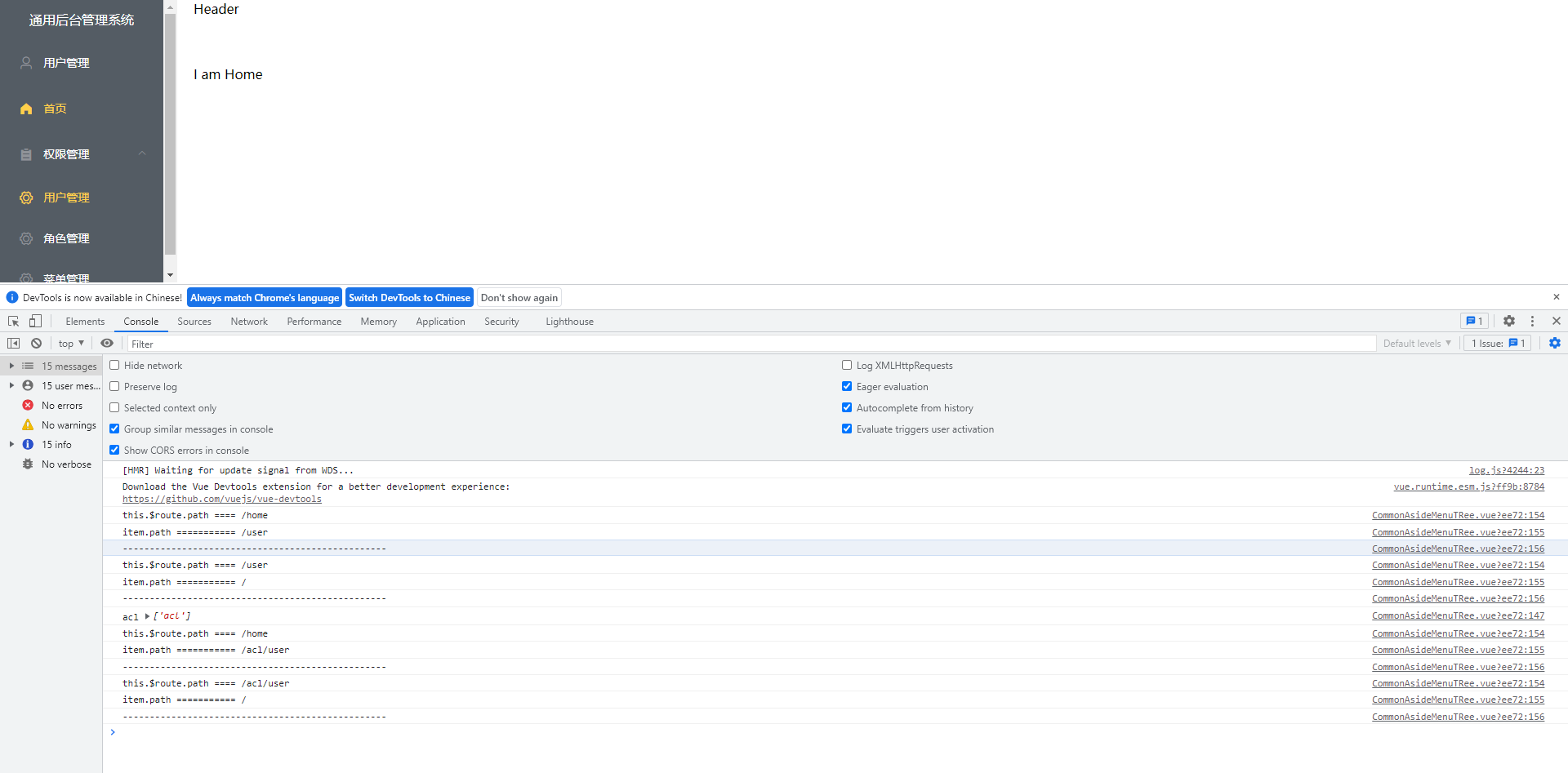1568x773 pixels.
Task: Expand the 15 info group
Action: pyautogui.click(x=11, y=444)
